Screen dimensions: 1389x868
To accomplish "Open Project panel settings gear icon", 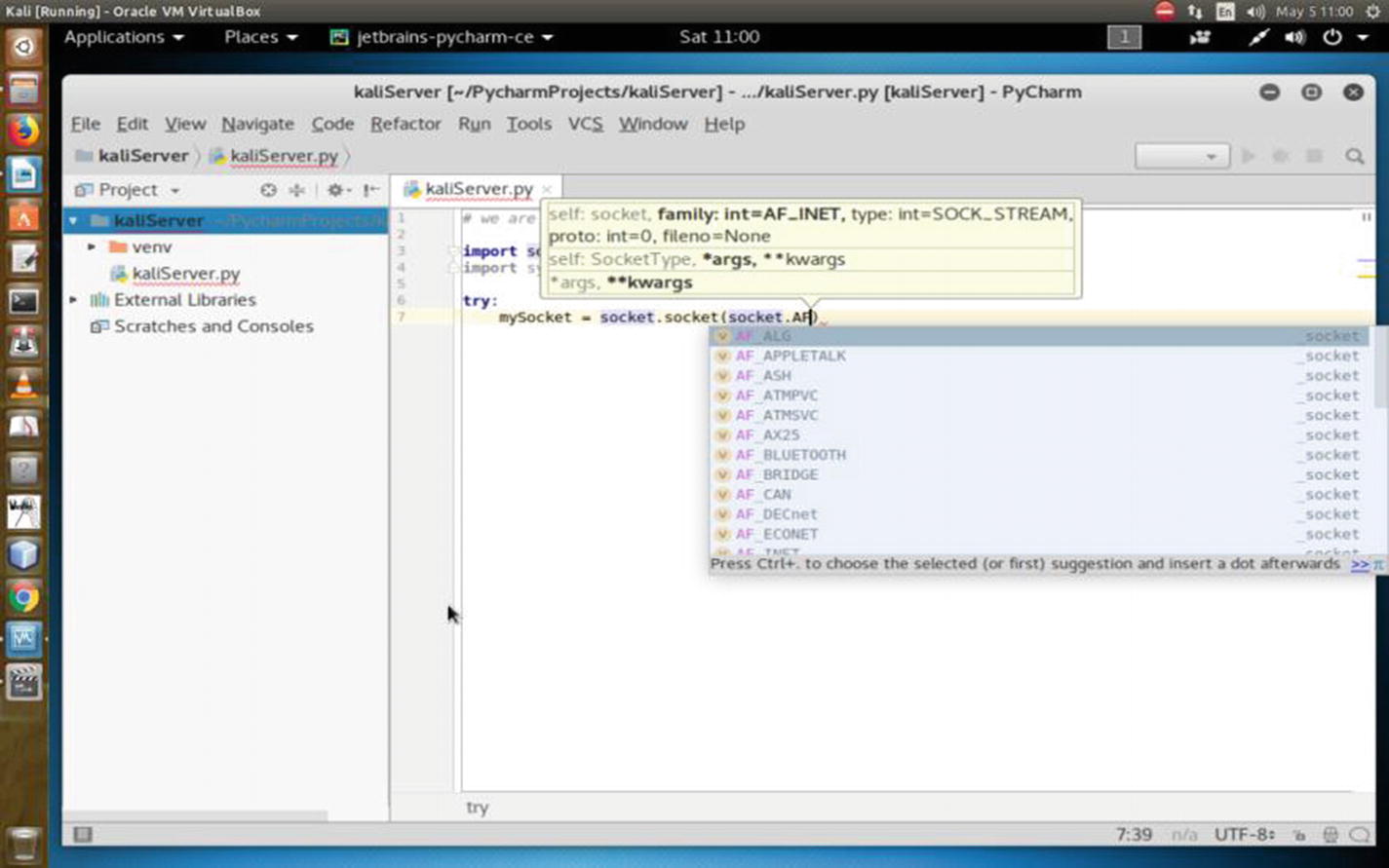I will 337,190.
